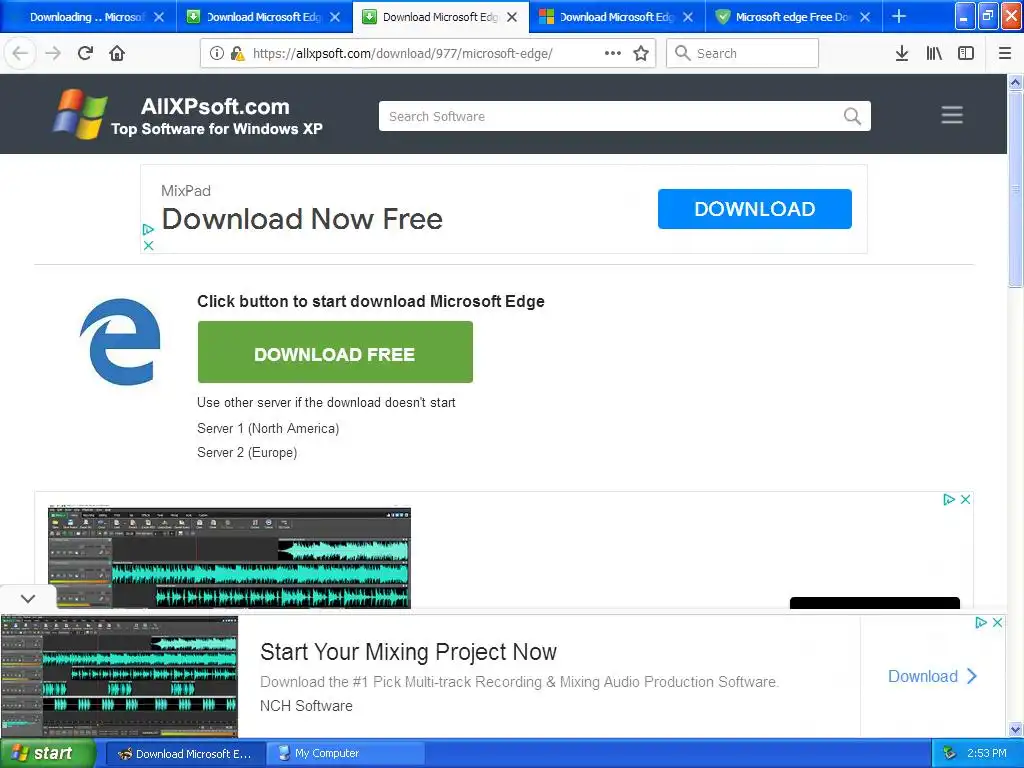Open the Windows XP start menu
The image size is (1024, 768).
[47, 754]
